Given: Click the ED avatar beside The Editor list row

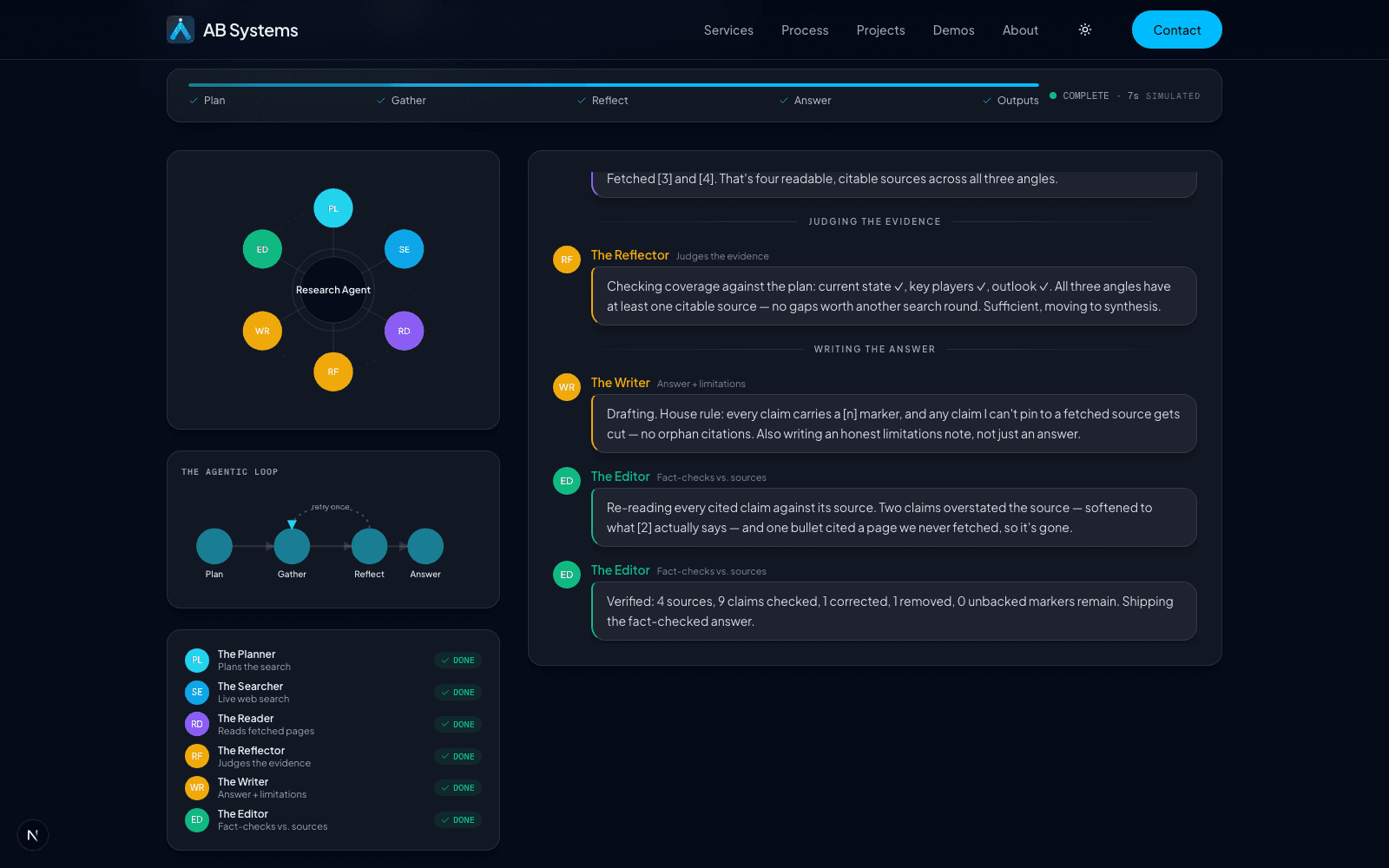Looking at the screenshot, I should pos(197,819).
